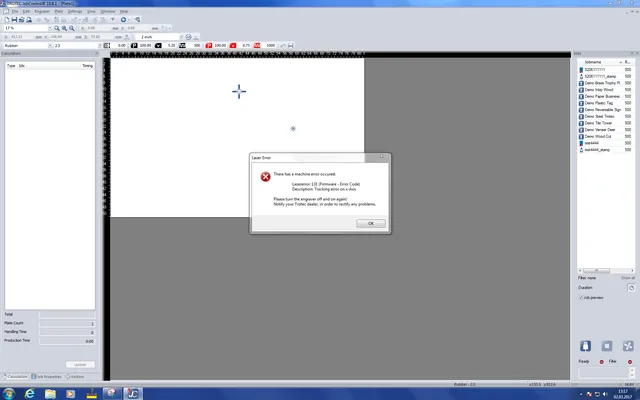Viewport: 640px width, 400px height.
Task: Open the Settings menu
Action: point(74,11)
